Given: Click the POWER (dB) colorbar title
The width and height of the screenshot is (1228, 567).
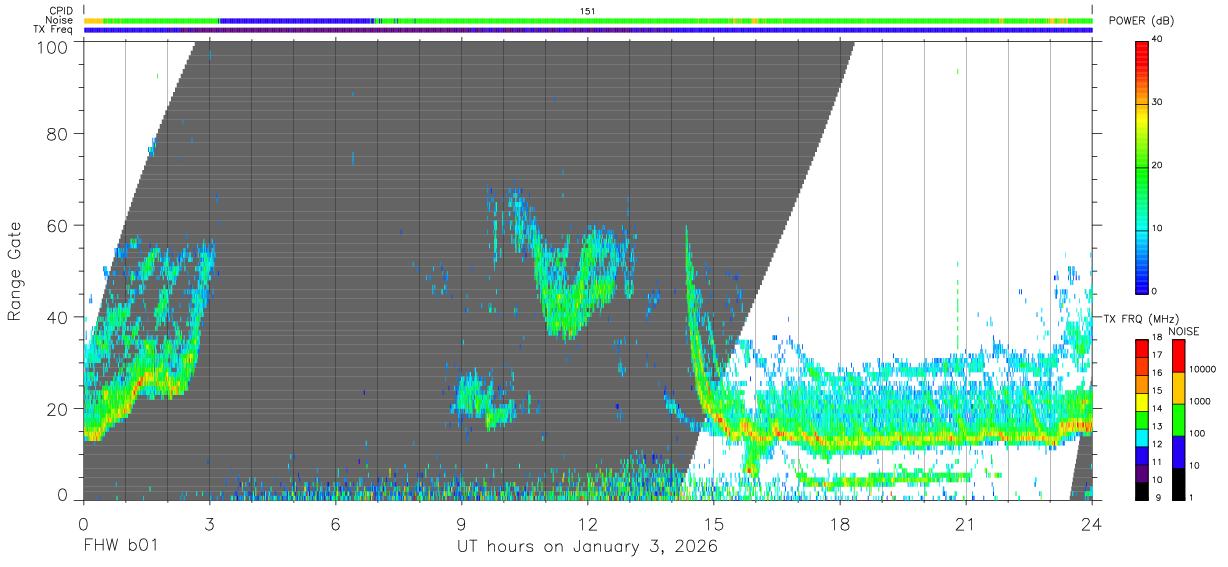Looking at the screenshot, I should point(1141,21).
